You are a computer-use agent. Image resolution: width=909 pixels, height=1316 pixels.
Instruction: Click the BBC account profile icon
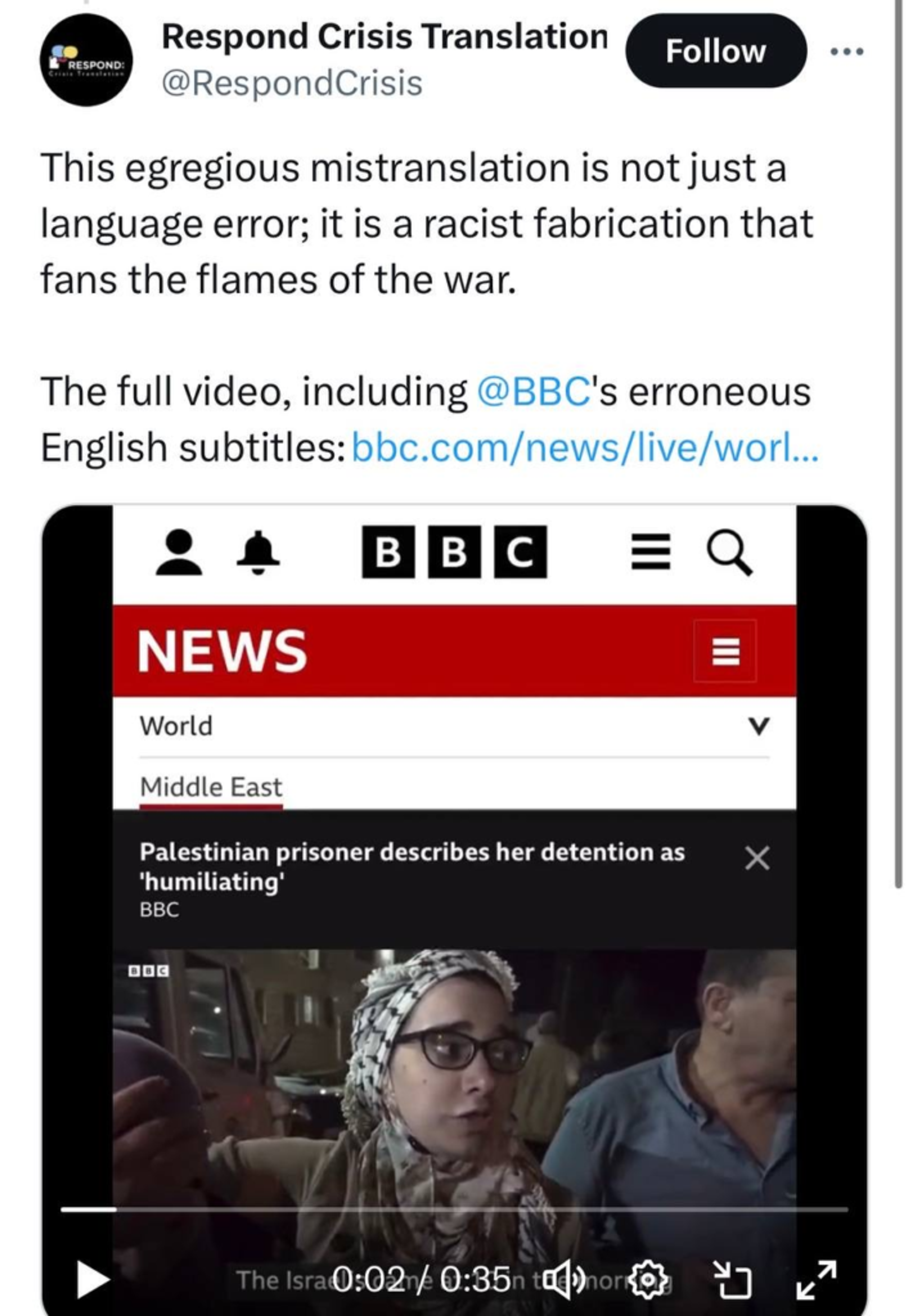click(179, 552)
